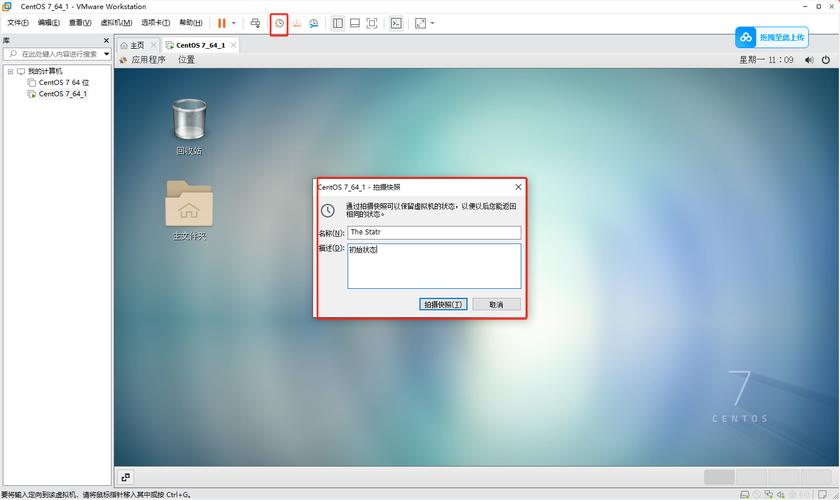Select CentOS 7 64 位 in library
The height and width of the screenshot is (500, 840).
coord(64,83)
